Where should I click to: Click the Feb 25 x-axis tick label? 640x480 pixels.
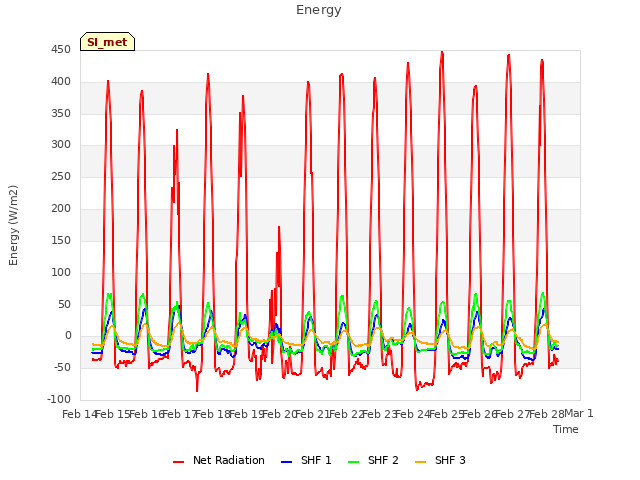447,414
